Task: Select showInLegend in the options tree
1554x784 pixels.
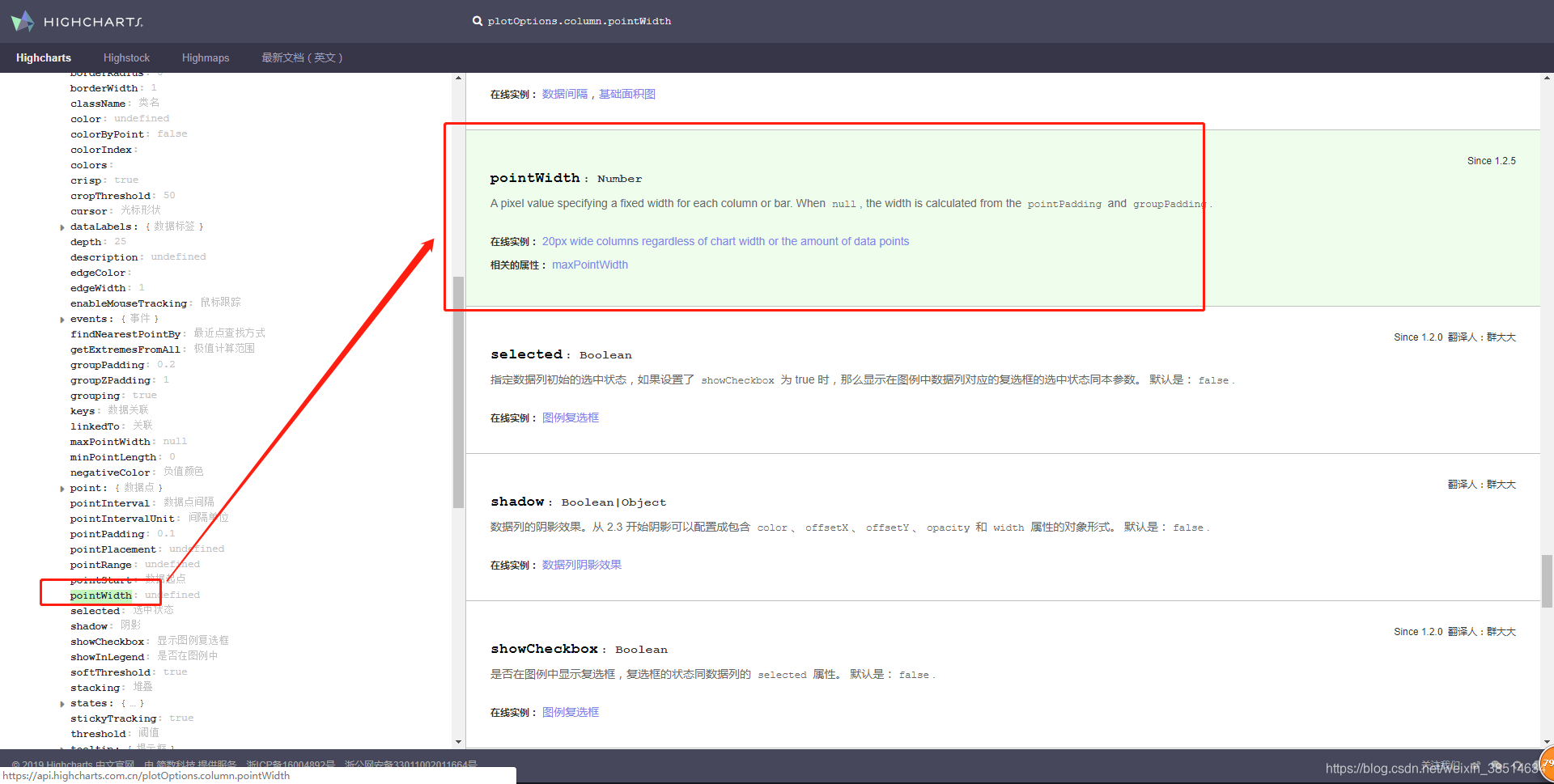Action: pos(107,657)
